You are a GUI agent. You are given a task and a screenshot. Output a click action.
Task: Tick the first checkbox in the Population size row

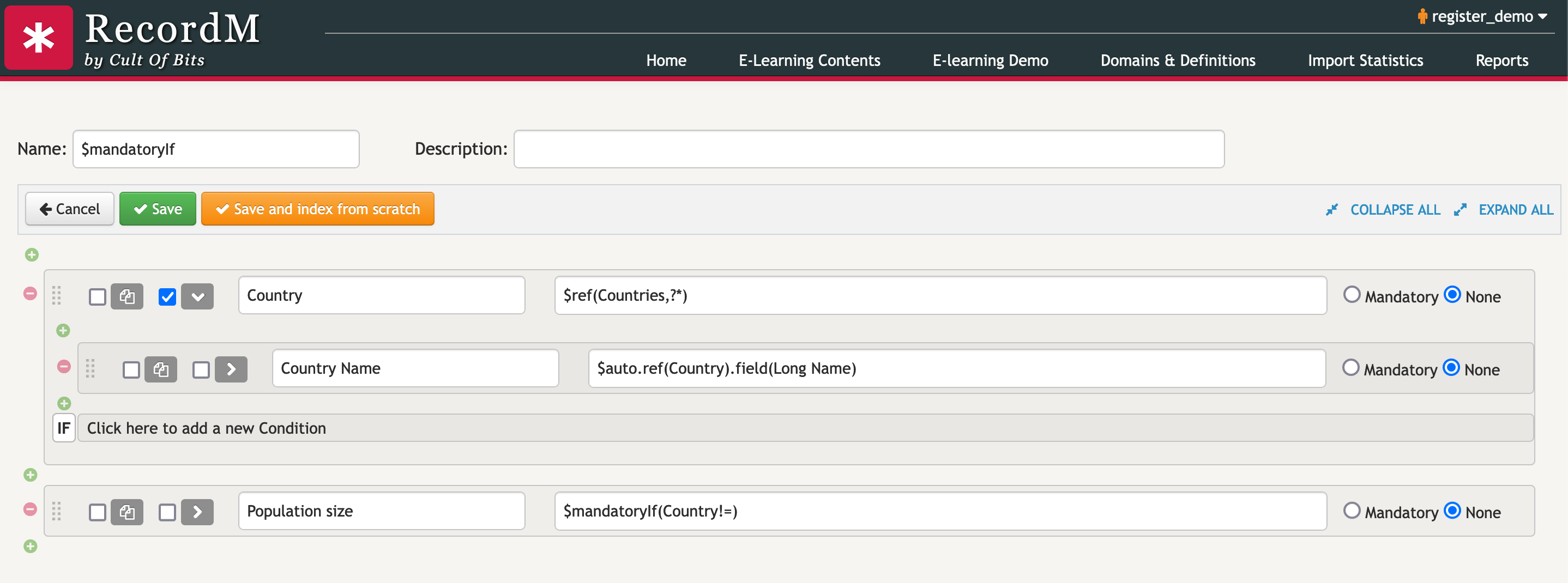tap(98, 512)
